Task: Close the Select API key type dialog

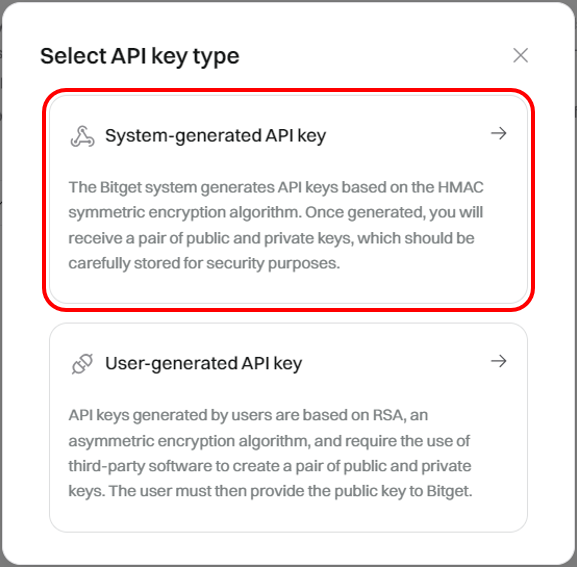Action: pos(520,56)
